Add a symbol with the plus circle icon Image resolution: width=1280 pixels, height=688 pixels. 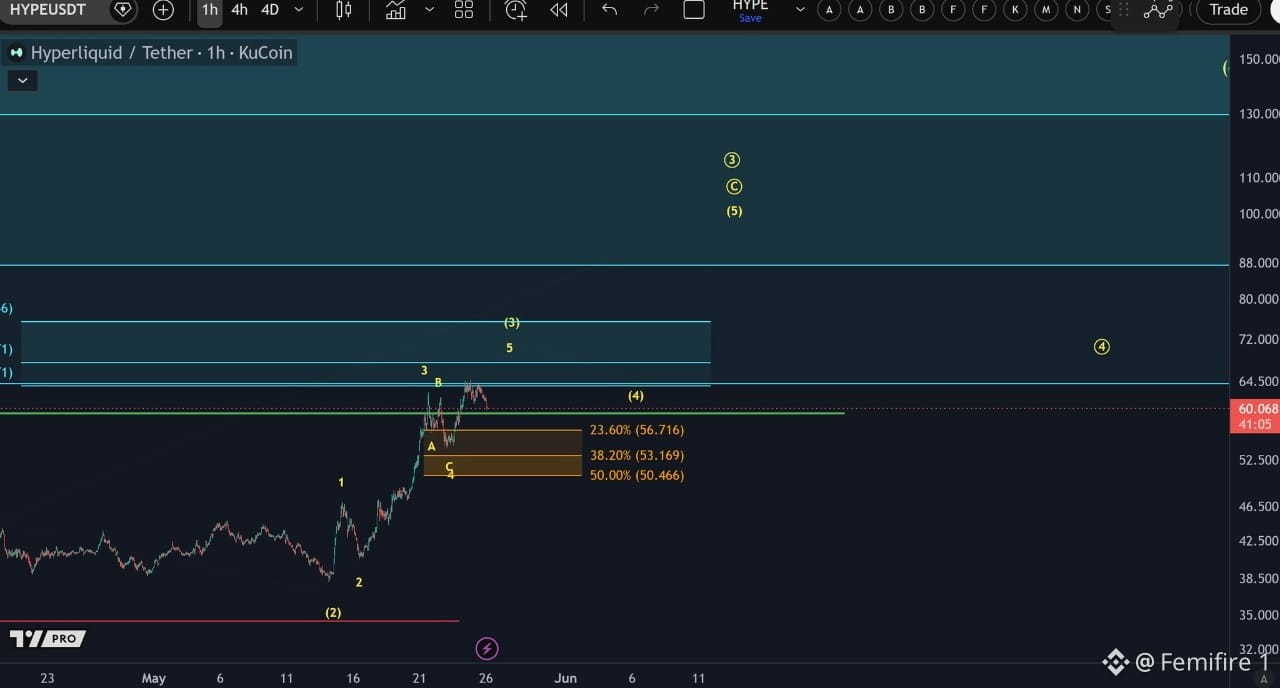(x=163, y=10)
